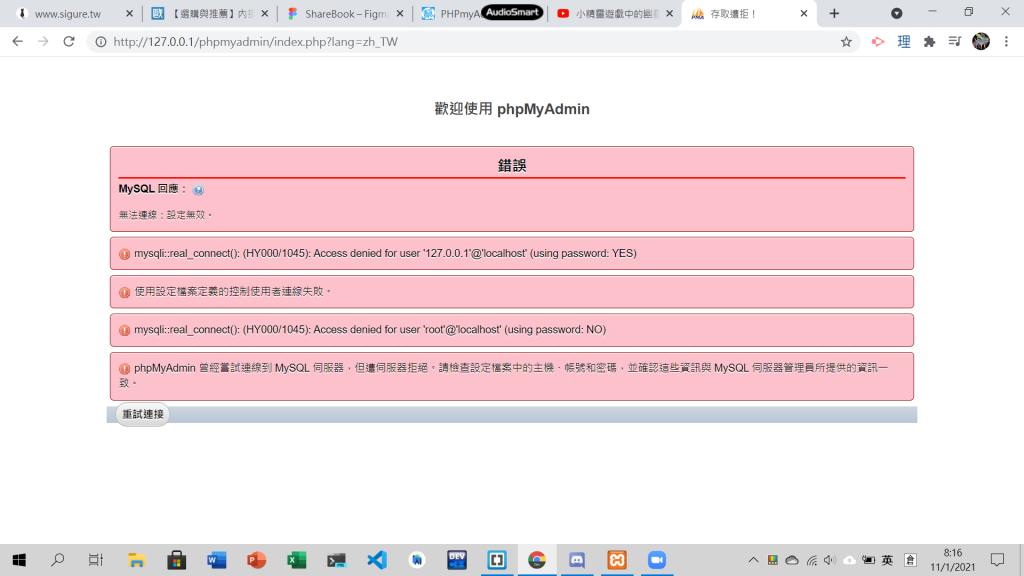Open the Extensions puzzle icon
This screenshot has width=1024, height=576.
click(x=929, y=42)
